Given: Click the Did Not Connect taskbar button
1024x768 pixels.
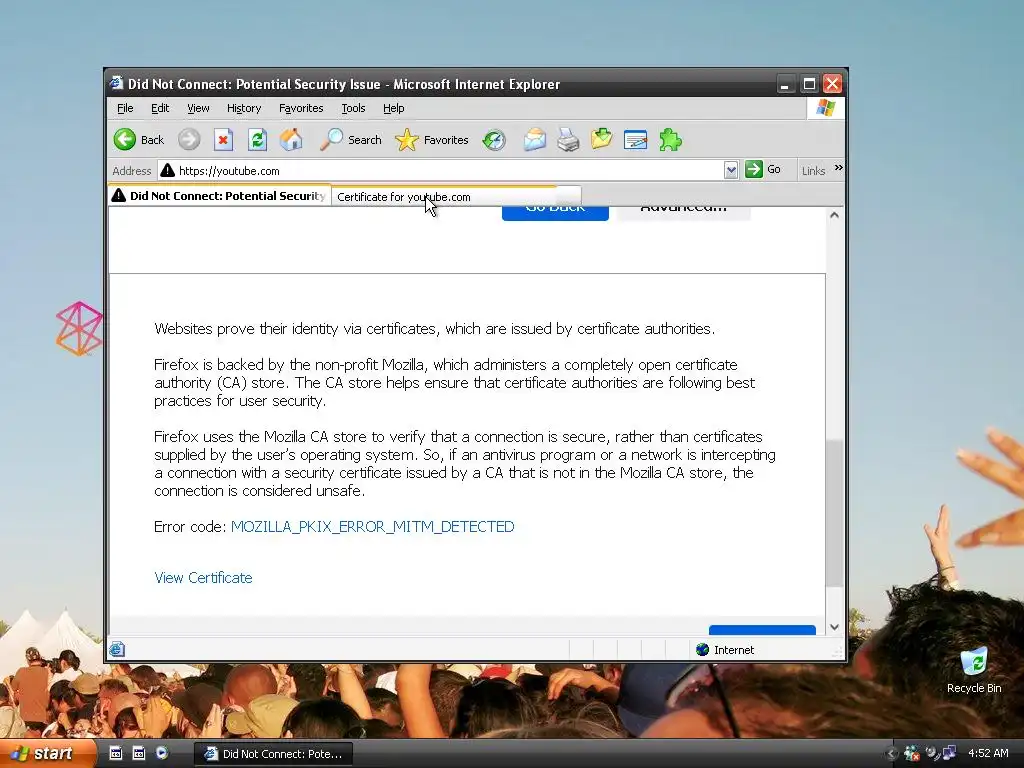Looking at the screenshot, I should point(274,754).
